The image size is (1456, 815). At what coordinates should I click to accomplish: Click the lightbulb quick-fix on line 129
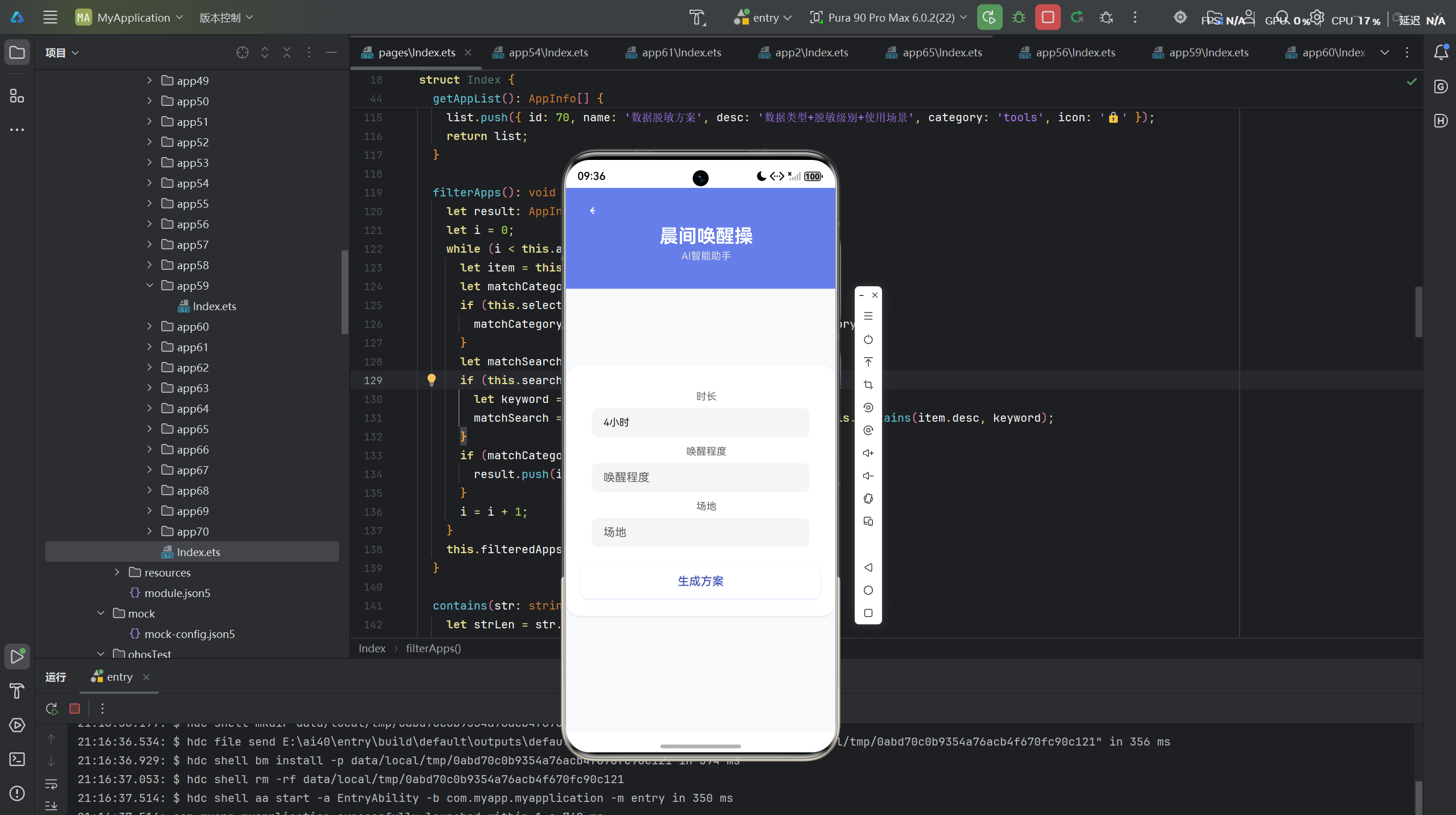[x=432, y=380]
